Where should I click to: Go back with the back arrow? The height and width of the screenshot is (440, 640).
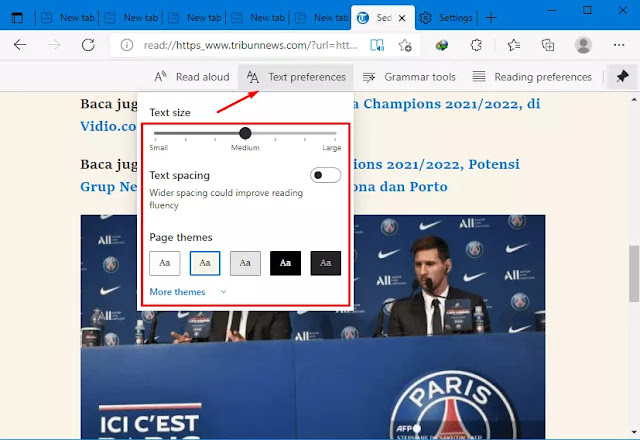pyautogui.click(x=20, y=45)
